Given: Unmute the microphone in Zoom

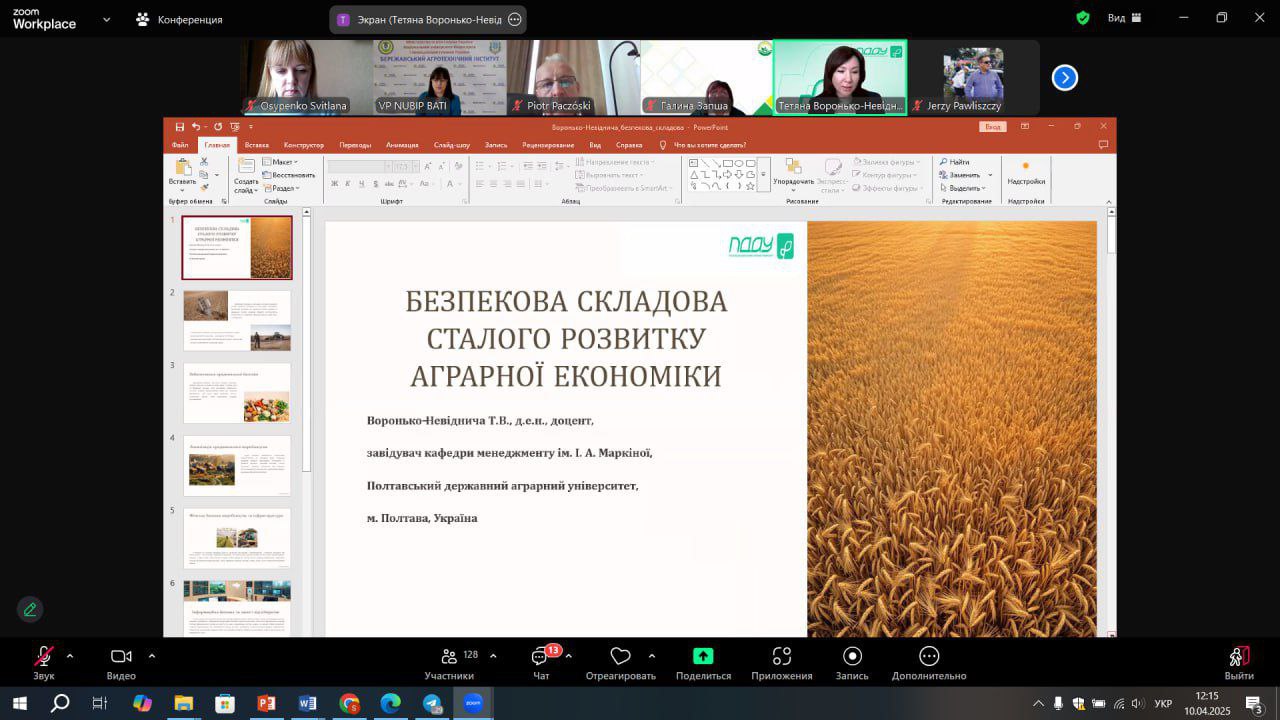Looking at the screenshot, I should 43,656.
